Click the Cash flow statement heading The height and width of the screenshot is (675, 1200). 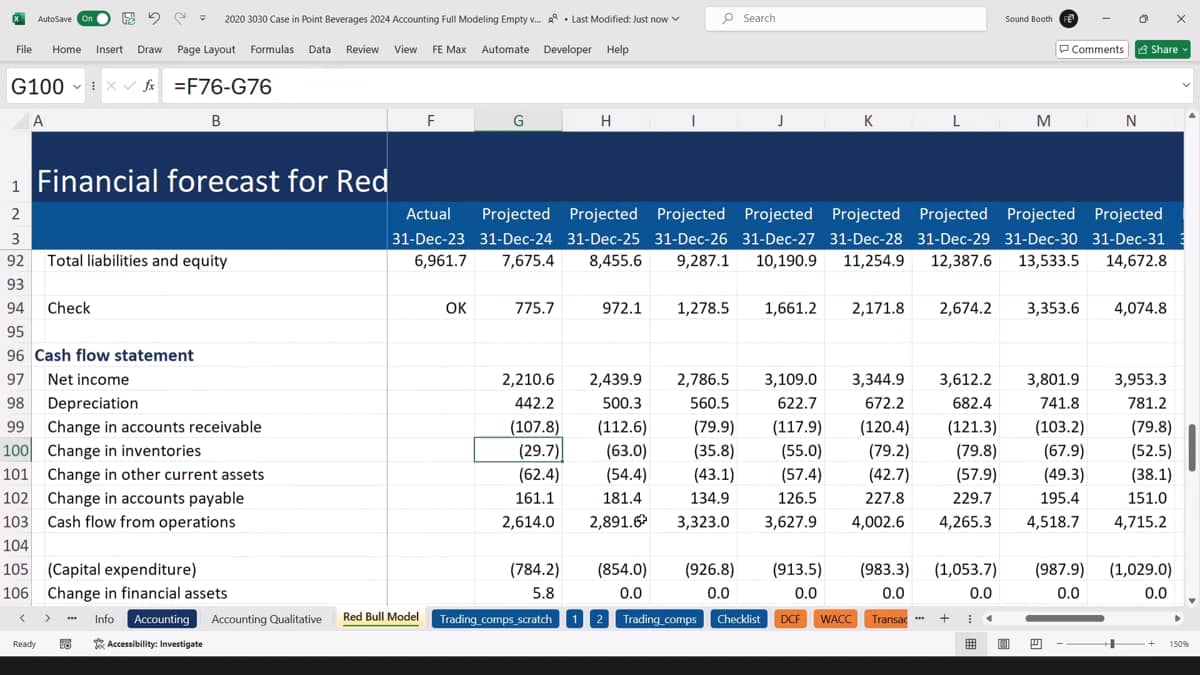click(114, 355)
